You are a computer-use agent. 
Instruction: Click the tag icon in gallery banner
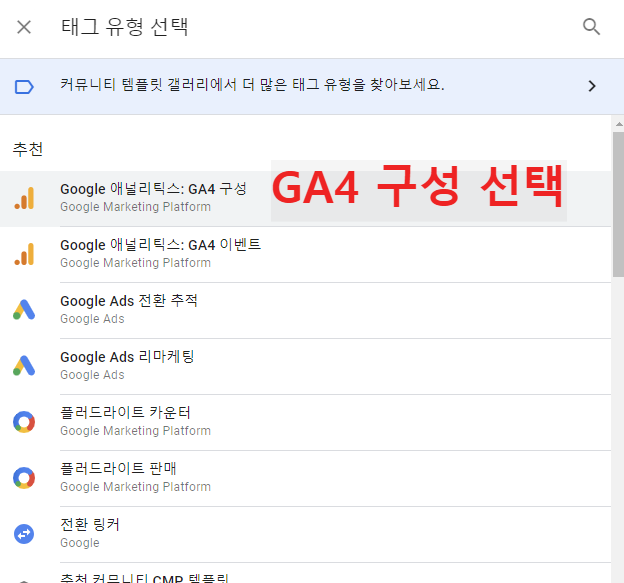[24, 87]
